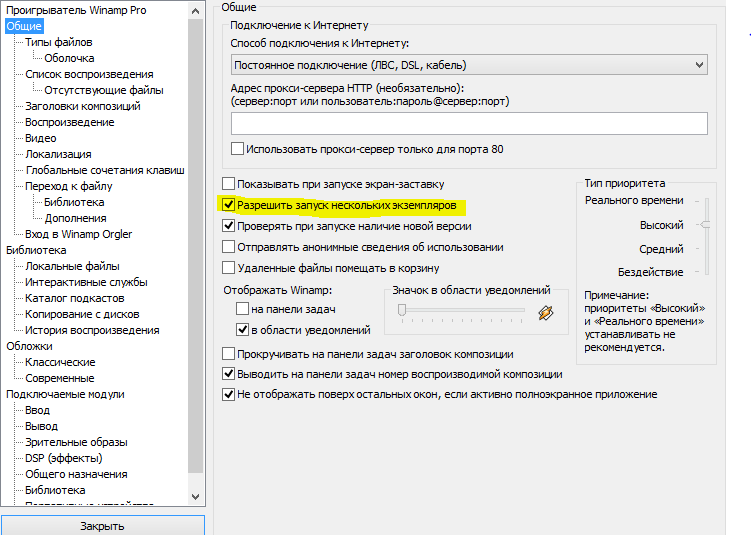The image size is (751, 535).
Task: Click Реального времени priority label
Action: [634, 200]
